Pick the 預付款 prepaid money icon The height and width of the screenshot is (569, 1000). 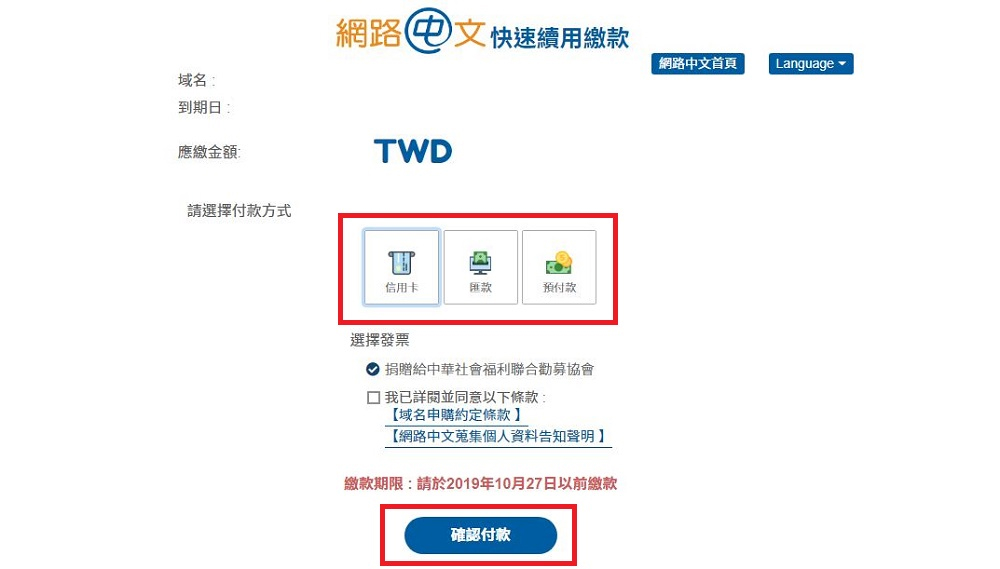pyautogui.click(x=559, y=267)
